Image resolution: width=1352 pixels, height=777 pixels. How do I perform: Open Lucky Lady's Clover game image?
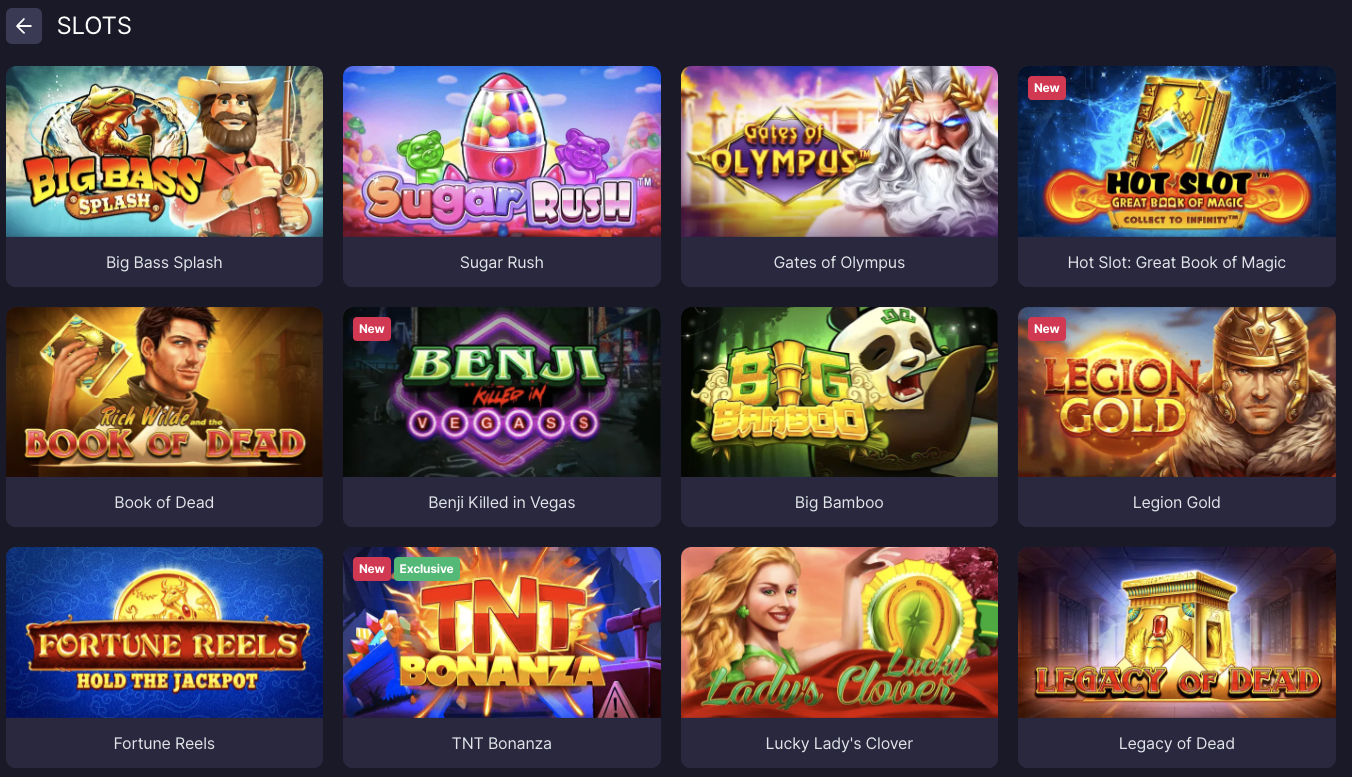pos(839,632)
